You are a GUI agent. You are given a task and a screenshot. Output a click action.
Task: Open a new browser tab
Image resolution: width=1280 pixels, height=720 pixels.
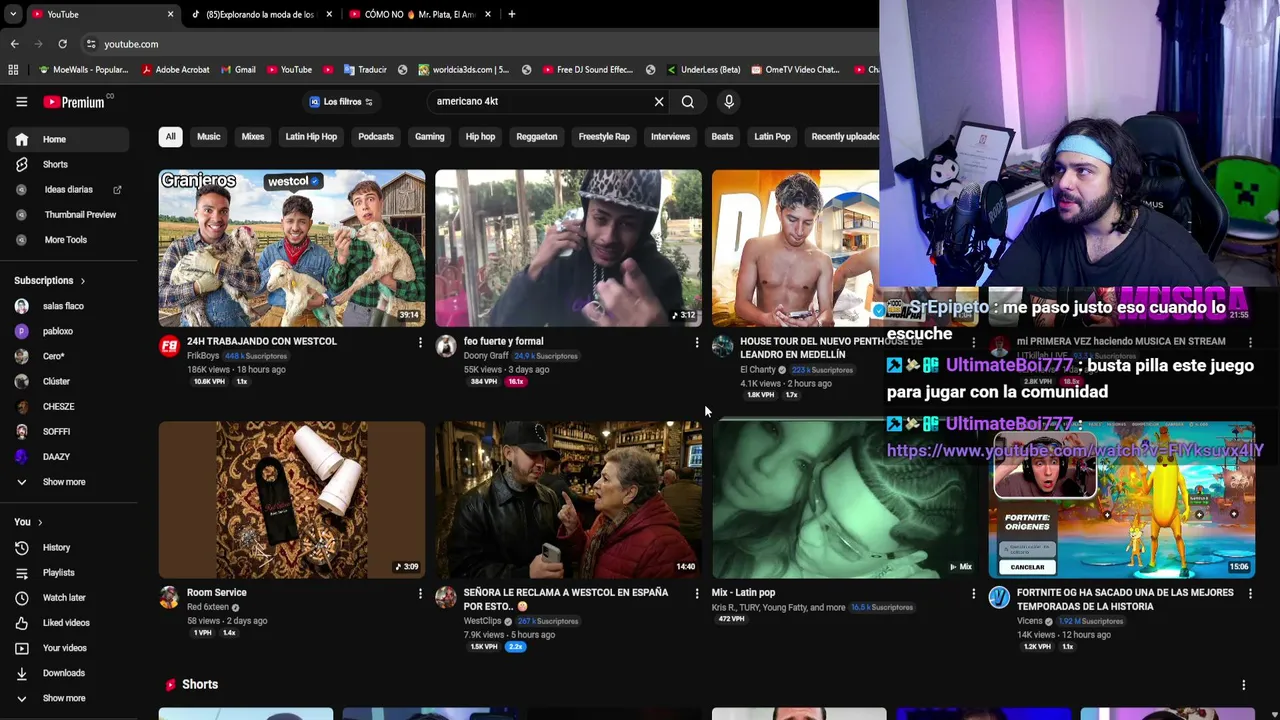pos(511,14)
